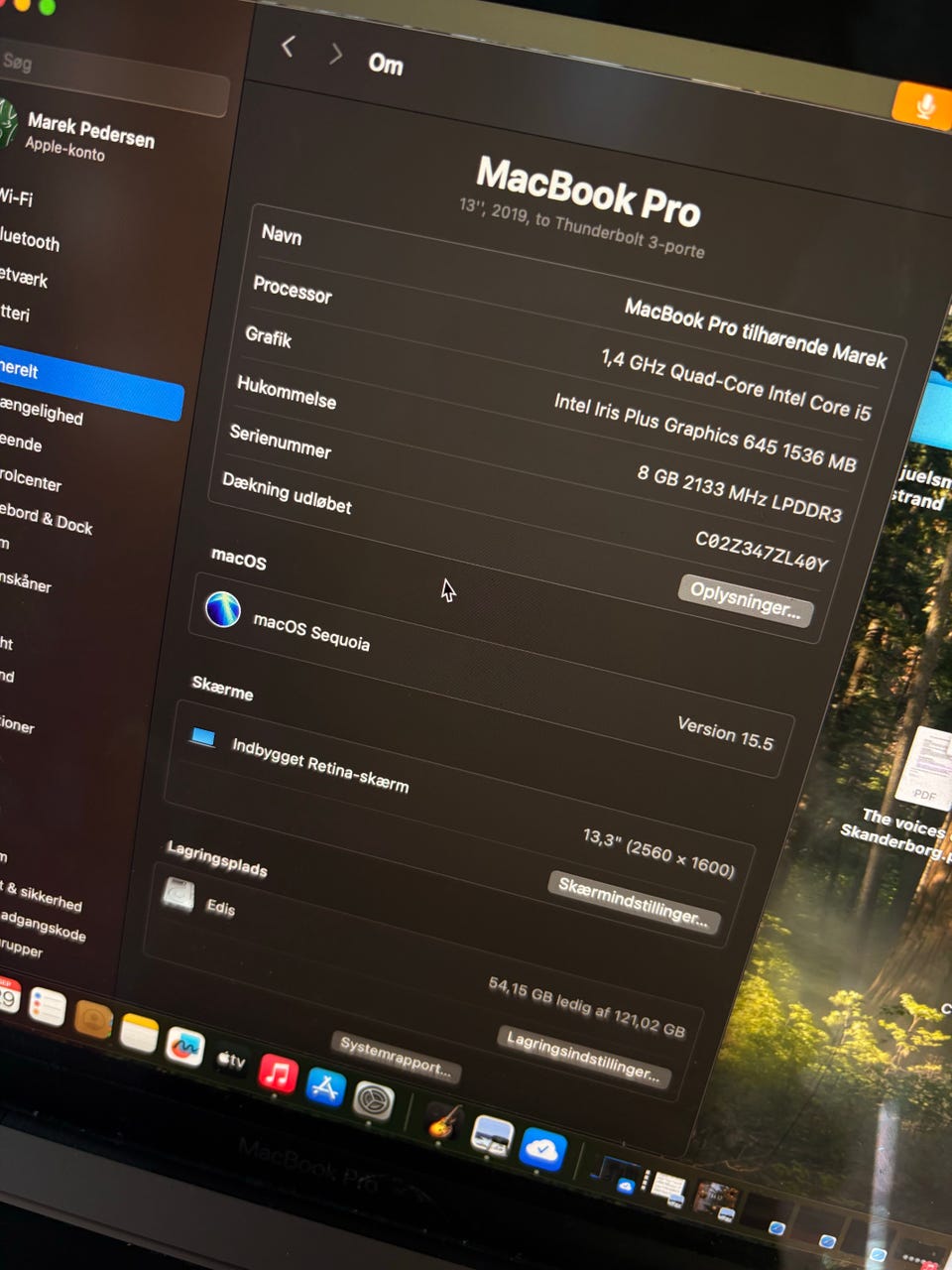The height and width of the screenshot is (1270, 952).
Task: Open Netværk settings in sidebar
Action: coord(24,277)
